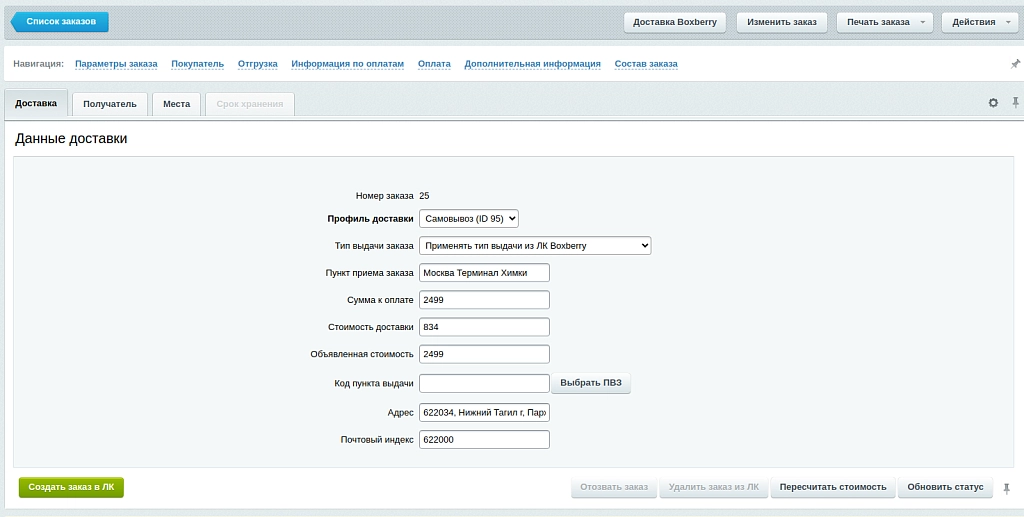Click the Стоимость доставки field
The image size is (1024, 517).
click(484, 327)
